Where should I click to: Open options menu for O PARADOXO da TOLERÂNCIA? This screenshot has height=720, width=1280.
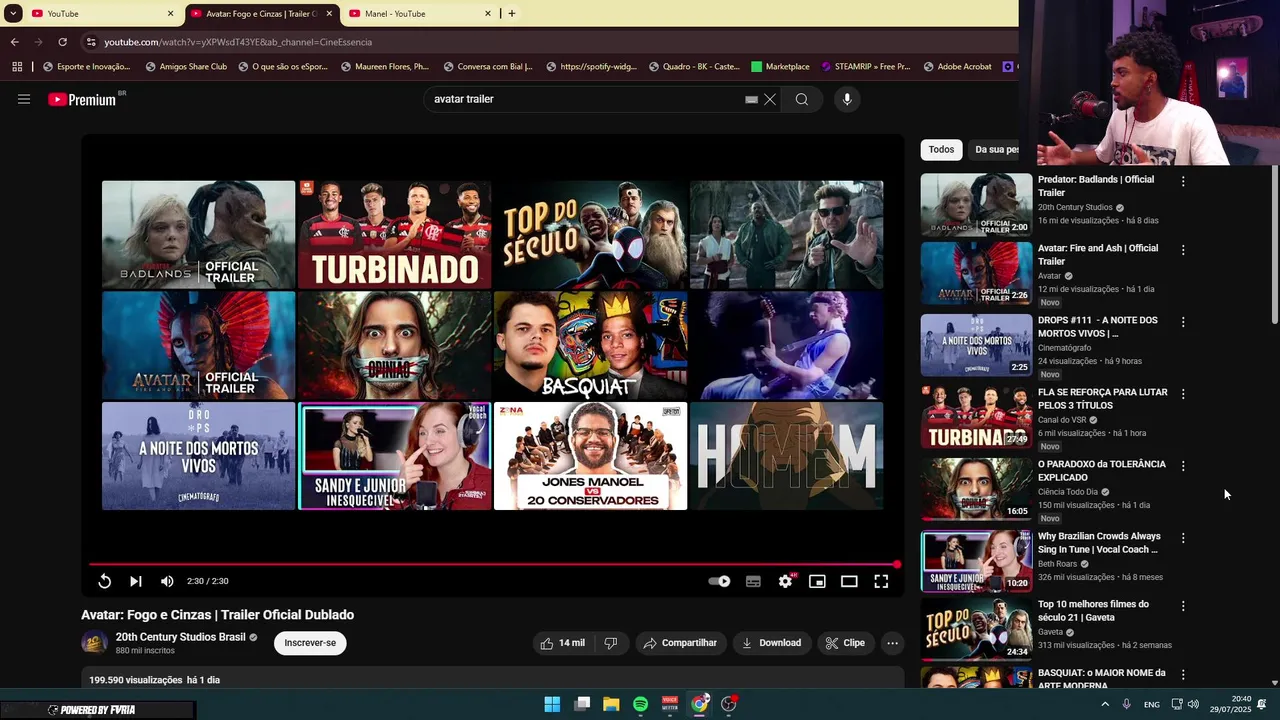(x=1183, y=466)
